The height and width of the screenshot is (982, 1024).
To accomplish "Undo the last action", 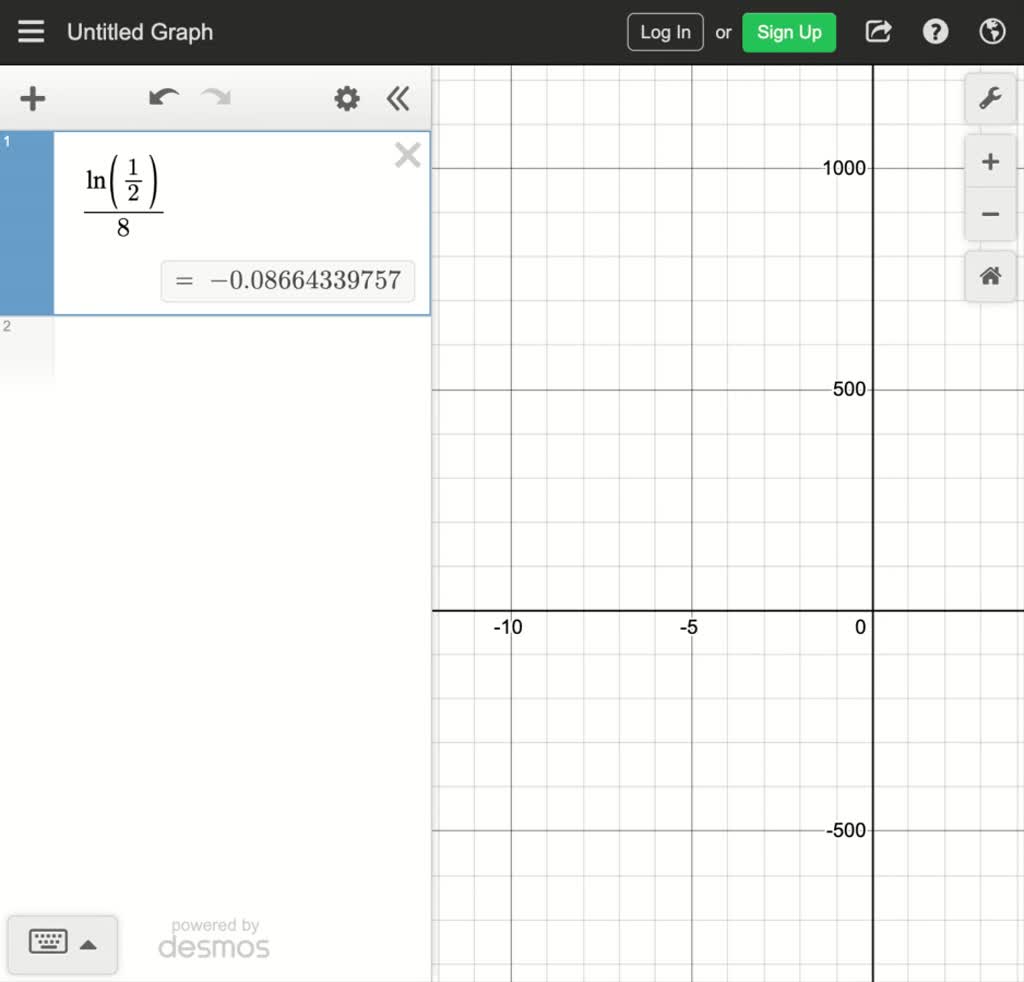I will point(163,98).
